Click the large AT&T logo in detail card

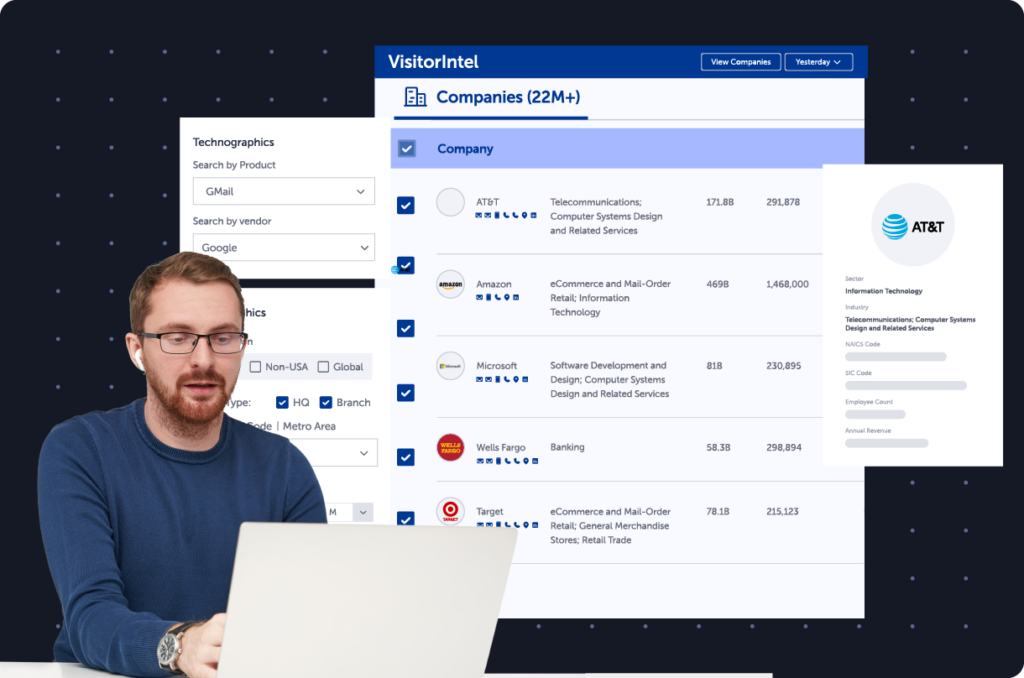(x=912, y=225)
